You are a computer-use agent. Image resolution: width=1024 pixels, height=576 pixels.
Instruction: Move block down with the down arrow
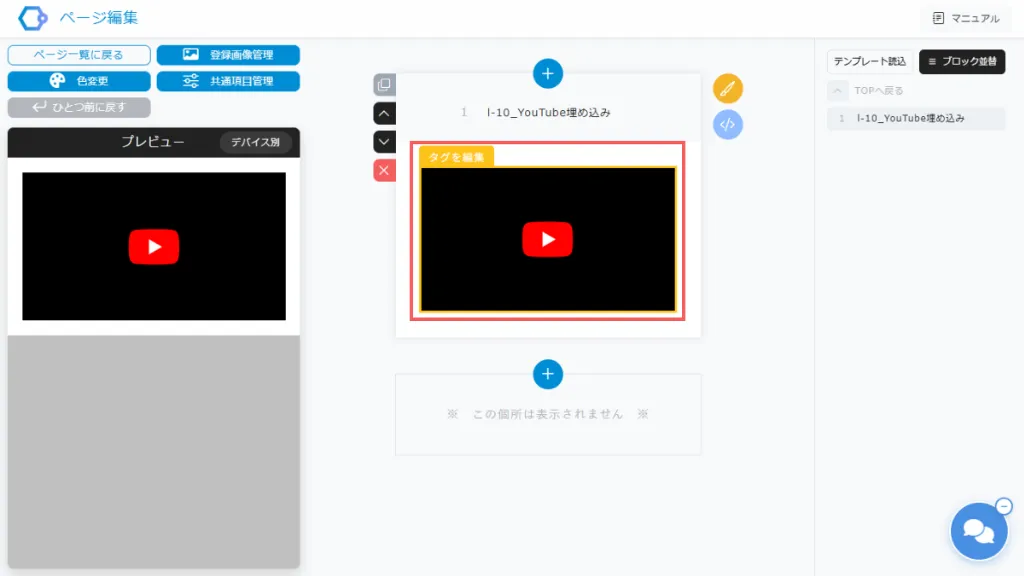coord(384,142)
